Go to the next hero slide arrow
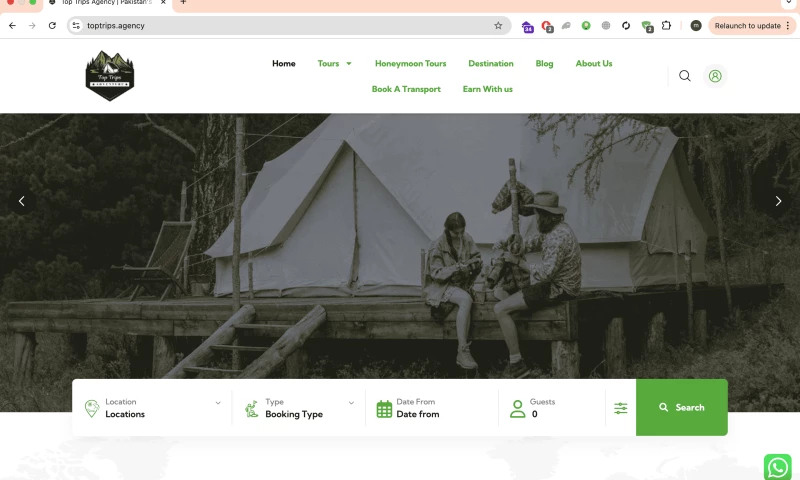 pos(778,201)
